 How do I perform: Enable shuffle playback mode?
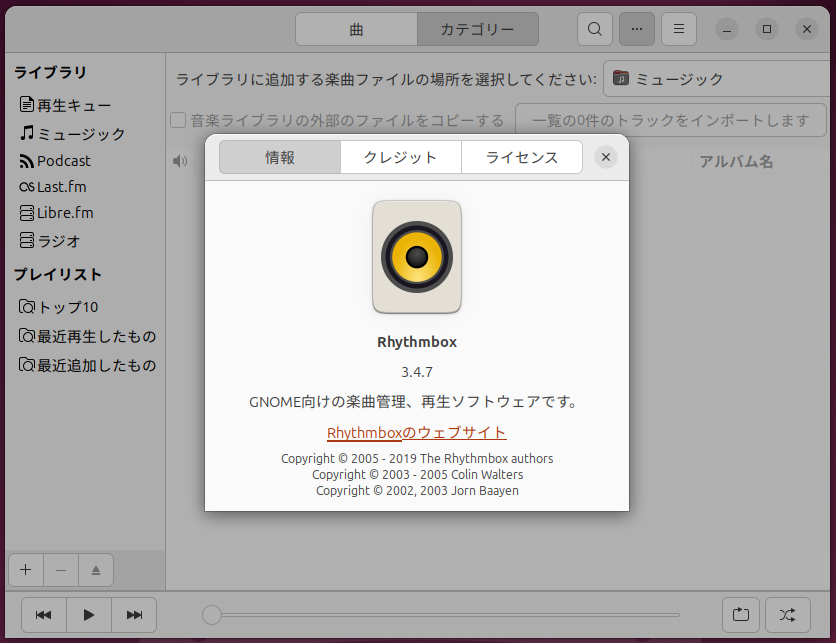click(787, 615)
